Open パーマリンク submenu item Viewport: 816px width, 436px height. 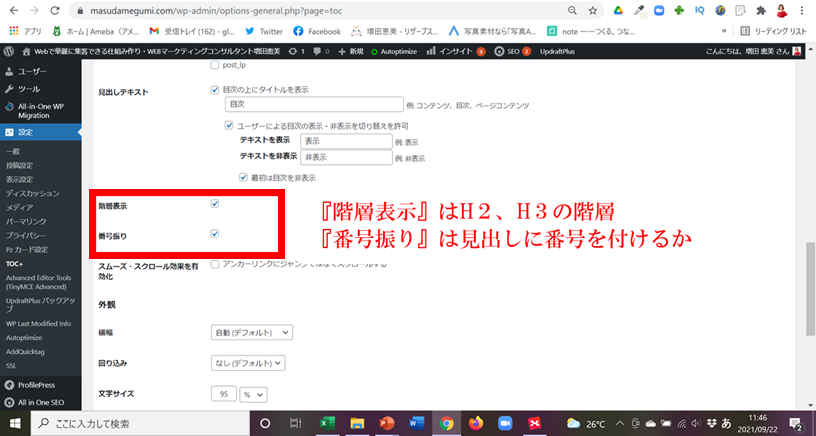pos(26,222)
